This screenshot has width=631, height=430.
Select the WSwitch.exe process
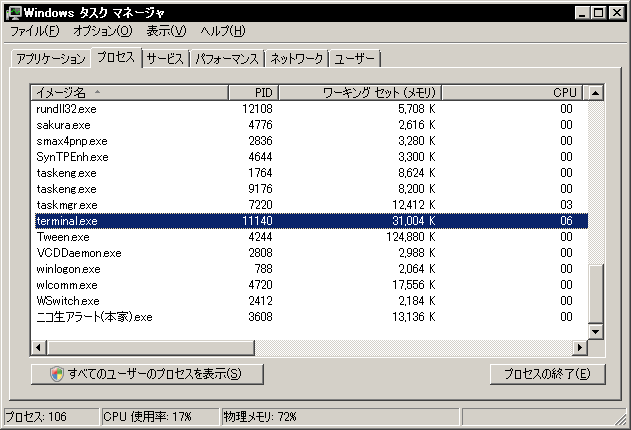click(x=311, y=301)
